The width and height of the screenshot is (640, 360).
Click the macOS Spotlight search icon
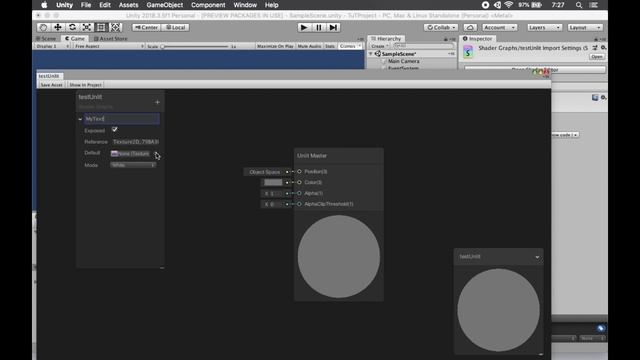pyautogui.click(x=579, y=5)
